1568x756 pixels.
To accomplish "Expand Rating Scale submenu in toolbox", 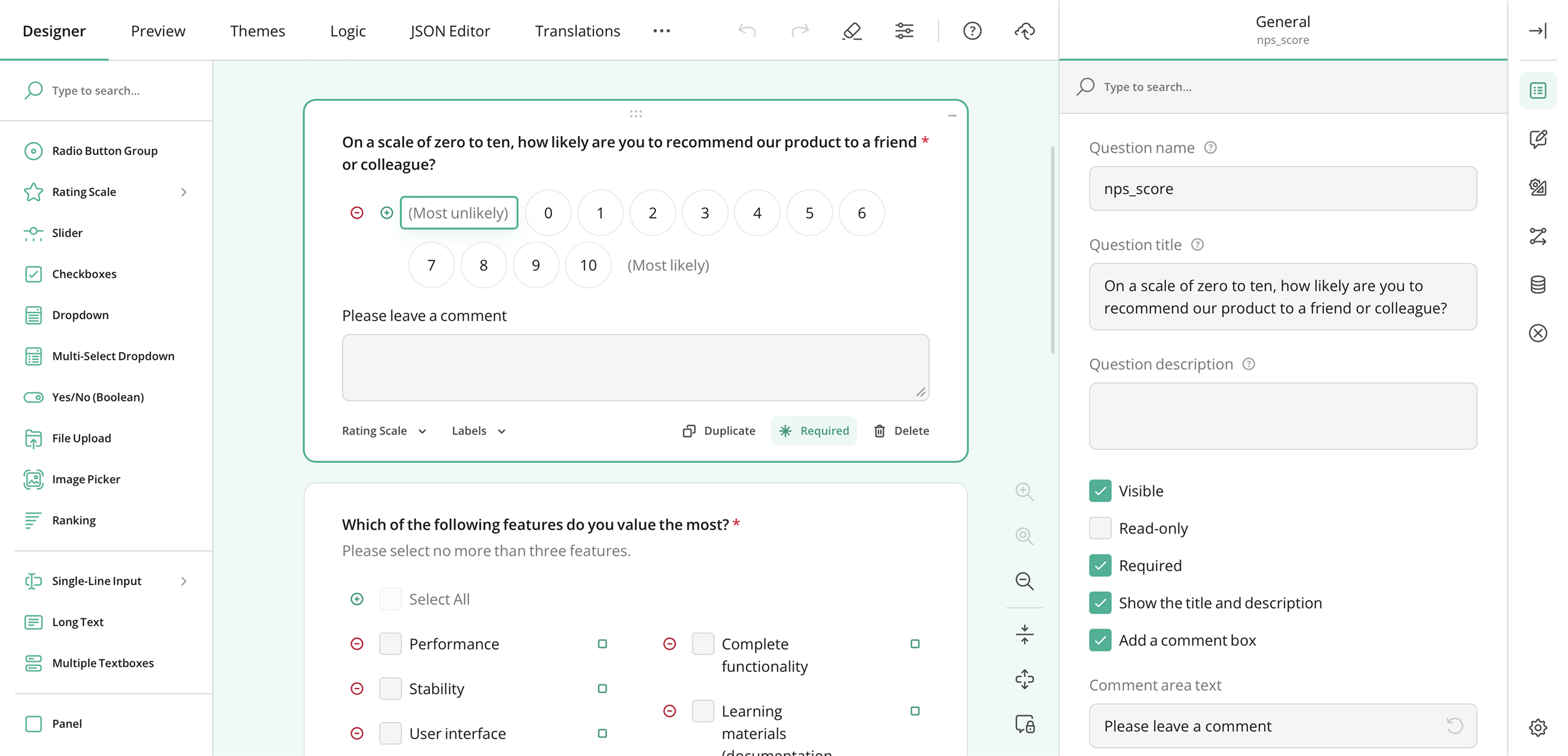I will pyautogui.click(x=184, y=192).
